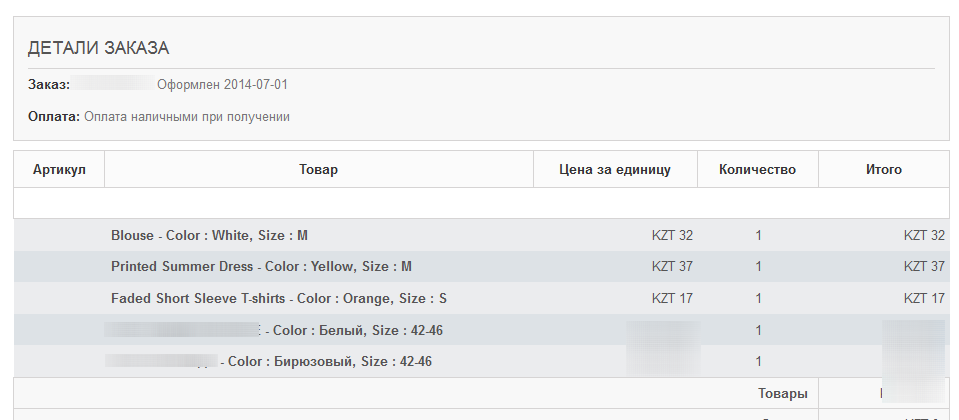Screen dimensions: 959x420
Task: Click the quantity of Faded Short Sleeve T-shirts
Action: click(x=758, y=299)
